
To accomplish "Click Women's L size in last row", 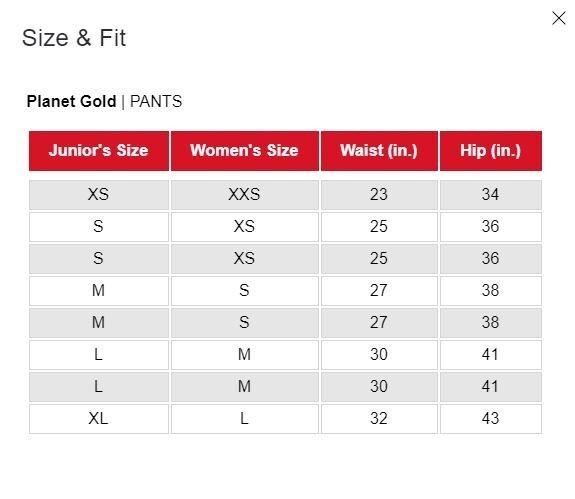I will pos(245,419).
